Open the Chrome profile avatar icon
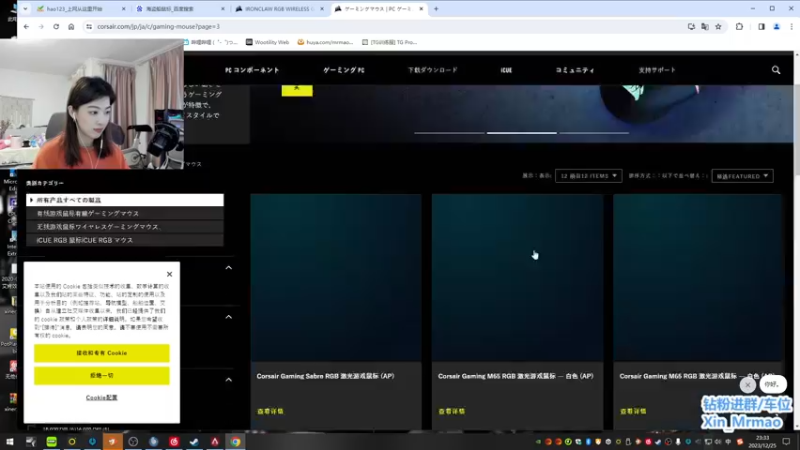800x450 pixels. click(777, 27)
